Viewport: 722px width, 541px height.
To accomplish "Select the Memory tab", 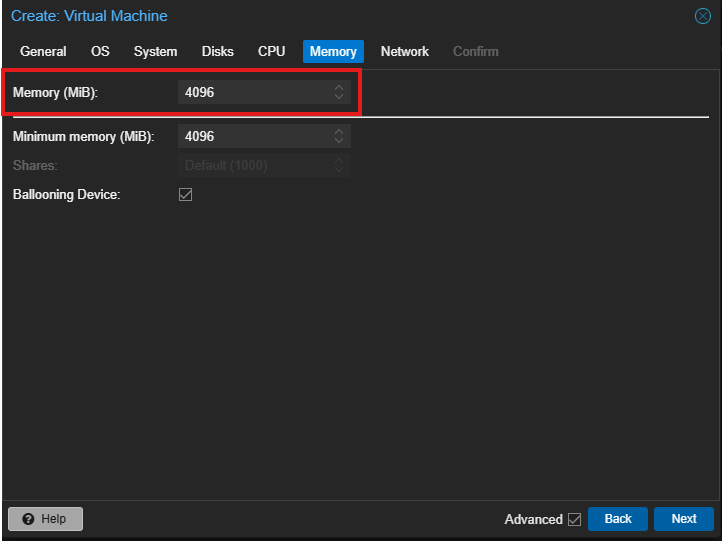I will click(x=333, y=51).
